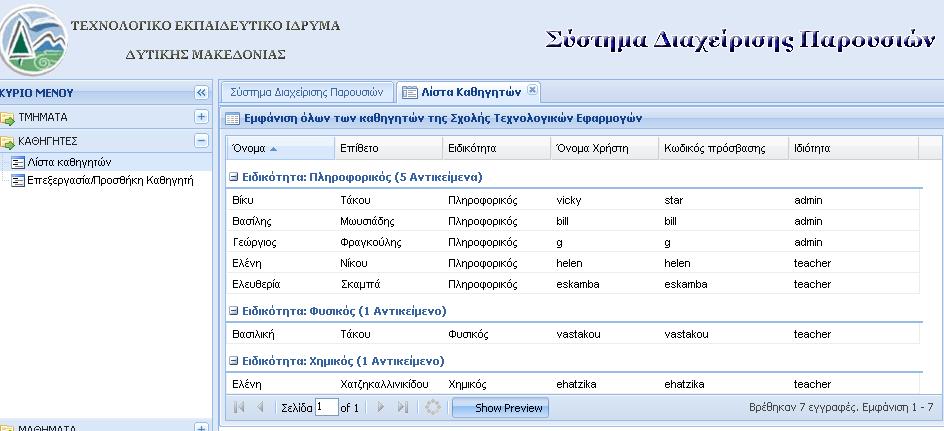The width and height of the screenshot is (944, 431).
Task: Select the Λίστα Καθηγητών tab
Action: coord(471,92)
